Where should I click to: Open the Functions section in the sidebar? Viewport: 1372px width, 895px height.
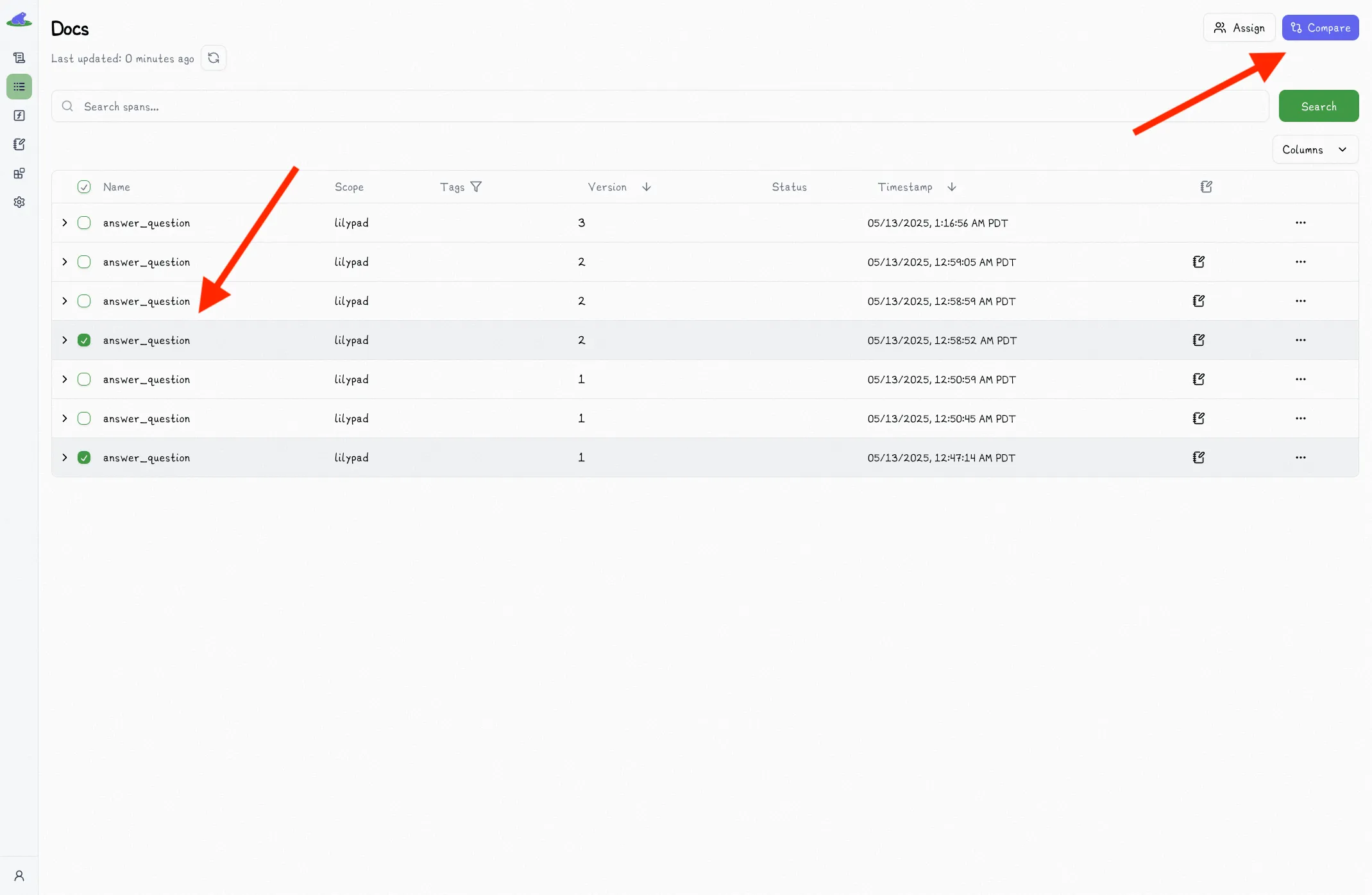[19, 115]
